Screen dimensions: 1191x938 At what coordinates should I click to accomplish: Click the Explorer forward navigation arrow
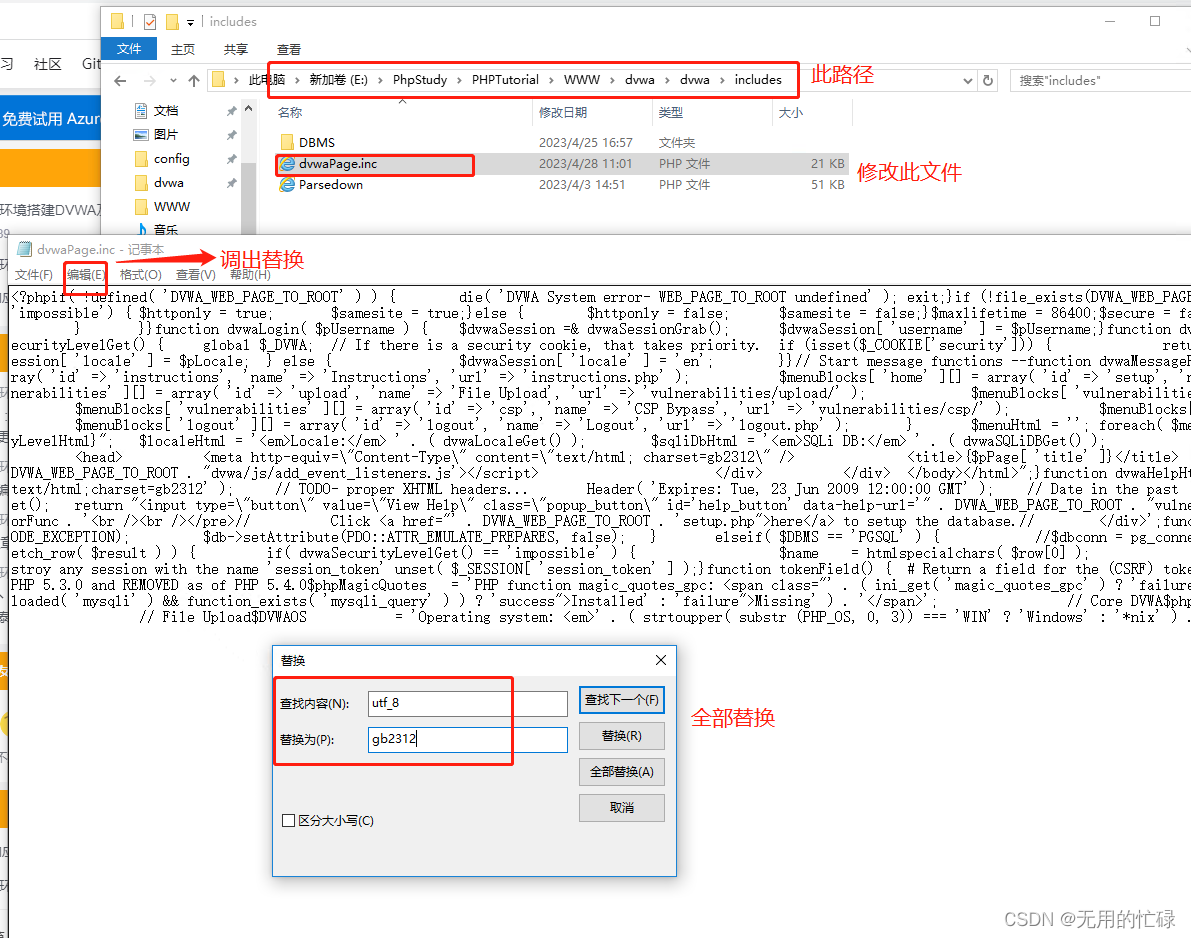(150, 81)
